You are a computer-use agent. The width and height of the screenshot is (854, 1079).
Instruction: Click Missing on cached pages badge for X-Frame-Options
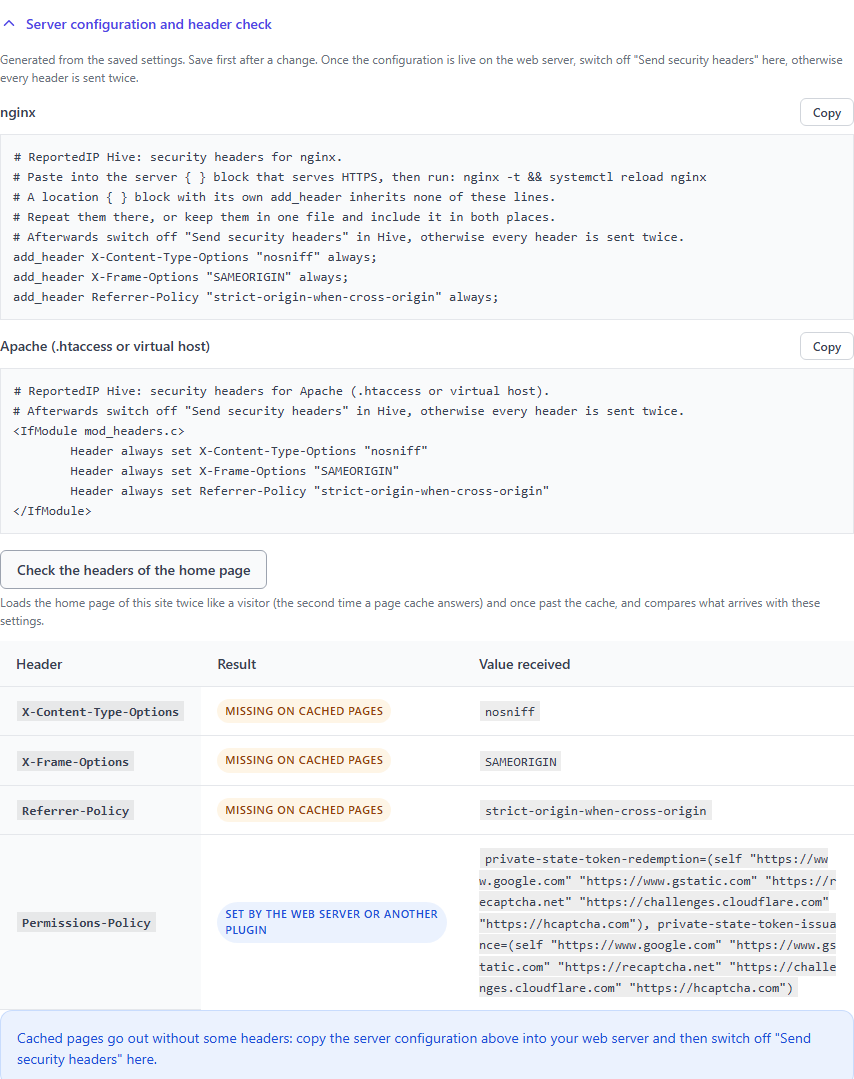click(304, 760)
